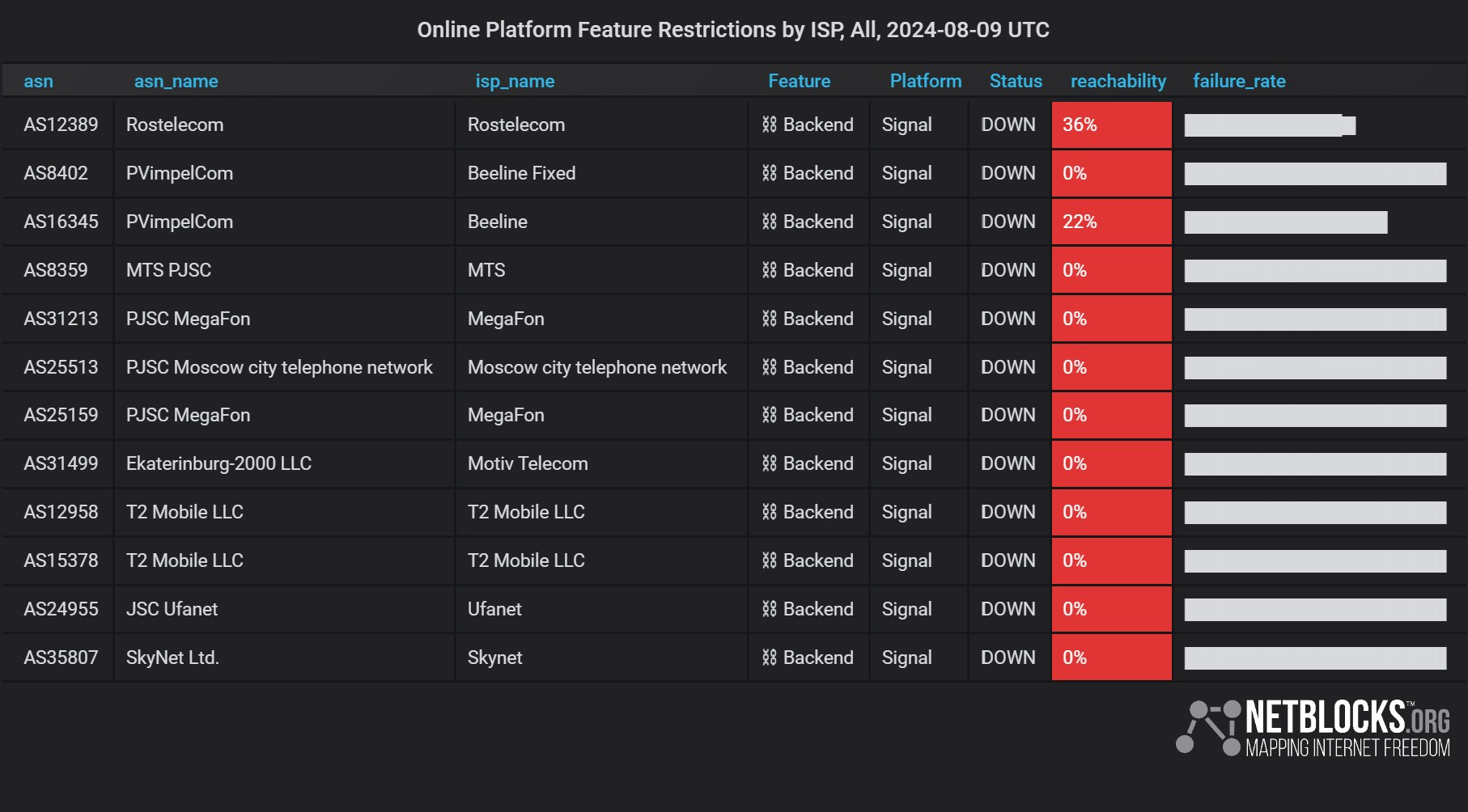This screenshot has height=812, width=1468.
Task: Sort by the asn column header
Action: (38, 81)
